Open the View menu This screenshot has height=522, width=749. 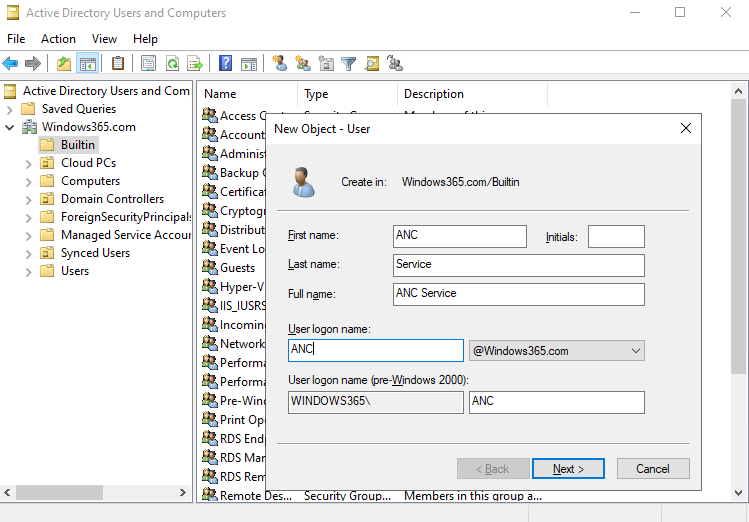pyautogui.click(x=104, y=39)
